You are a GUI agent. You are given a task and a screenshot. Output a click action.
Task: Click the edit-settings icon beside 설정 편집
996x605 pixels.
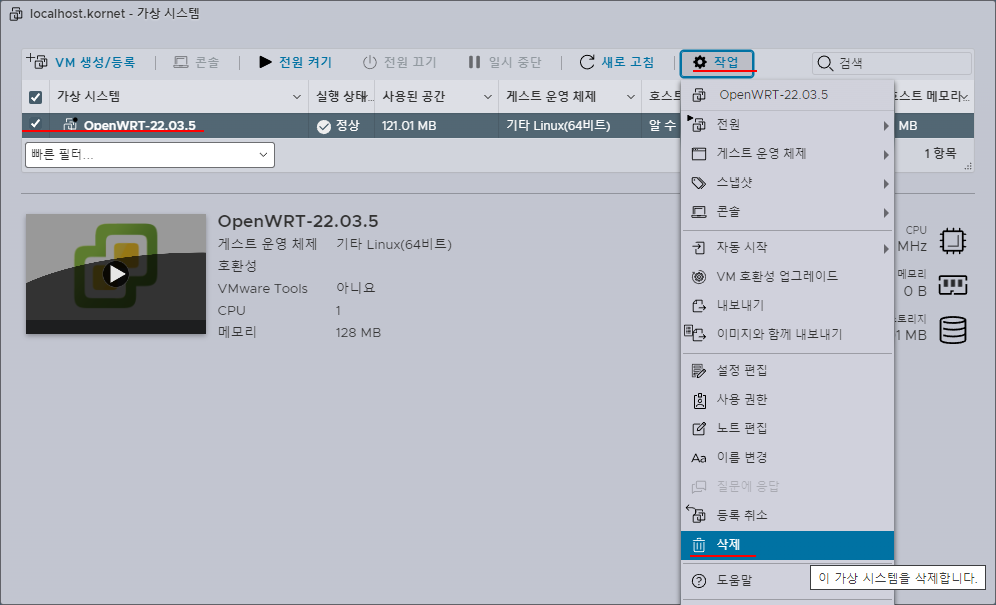click(699, 370)
